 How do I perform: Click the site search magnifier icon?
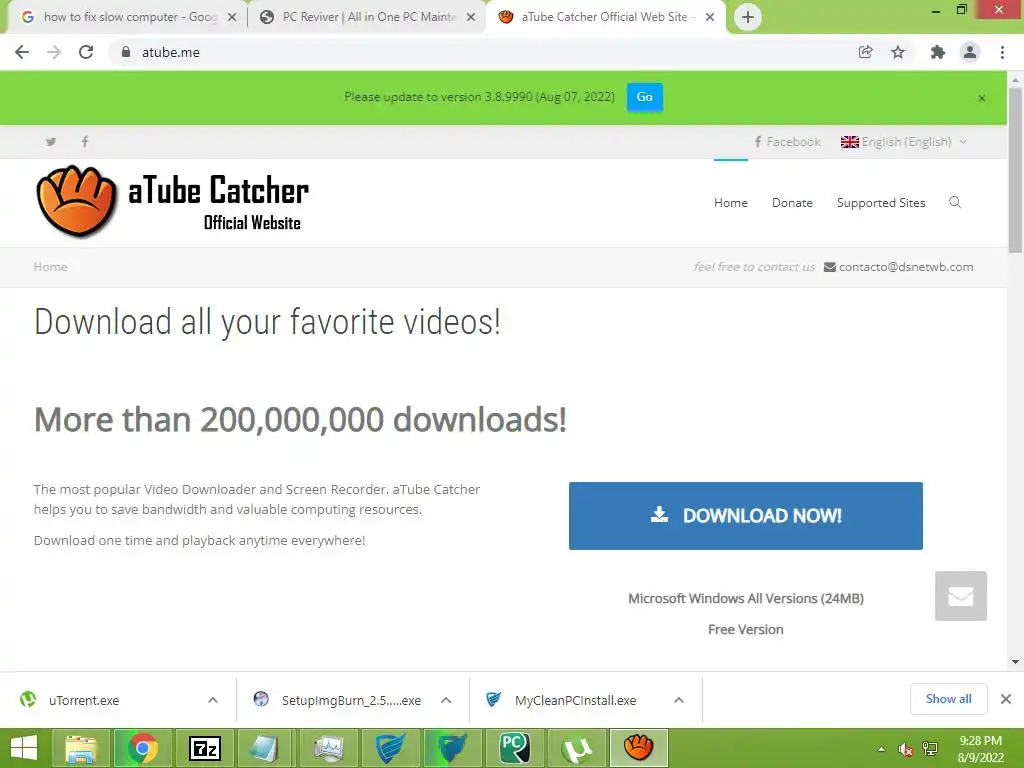955,202
